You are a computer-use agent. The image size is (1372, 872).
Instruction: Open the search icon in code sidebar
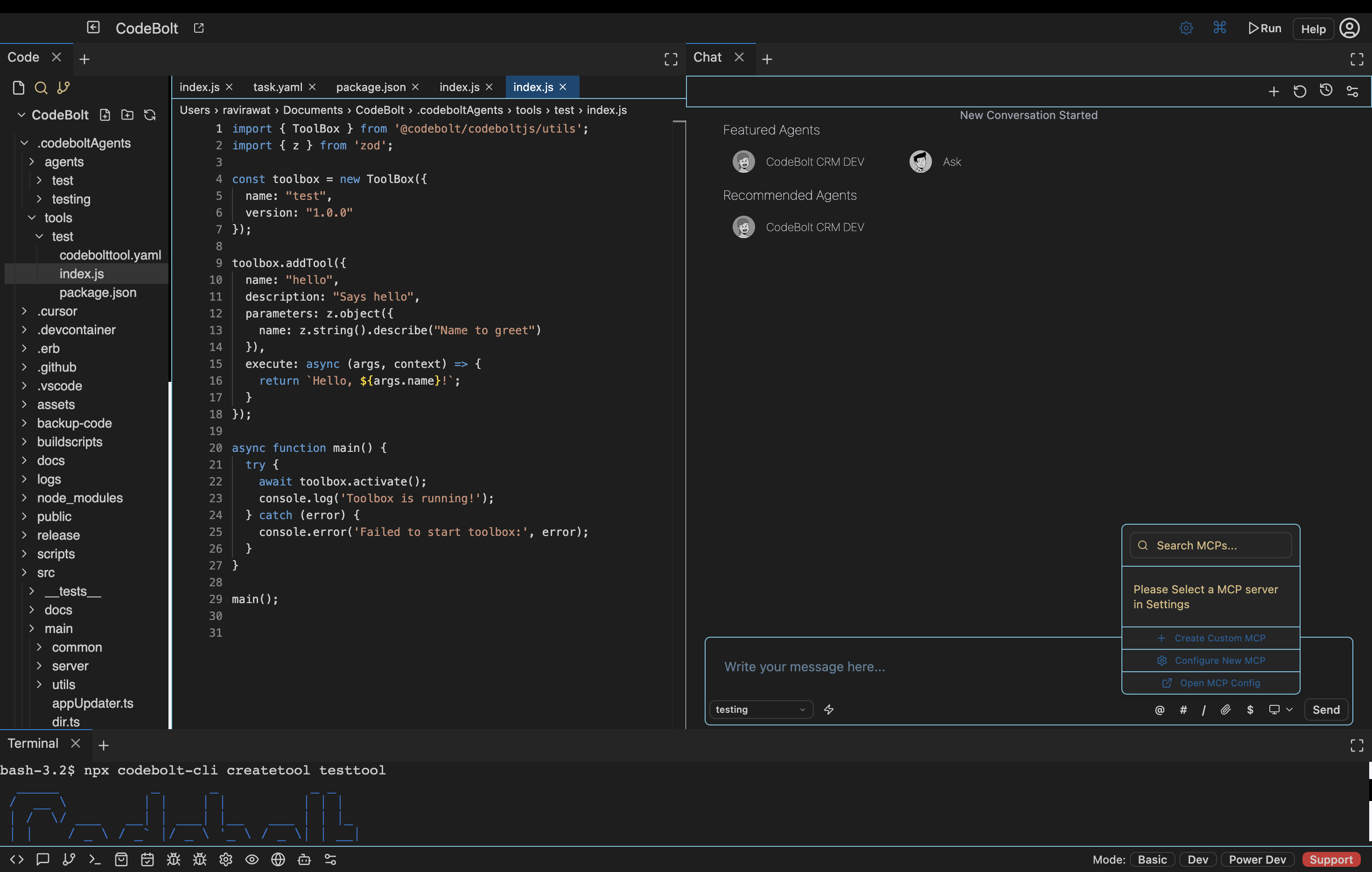tap(41, 88)
